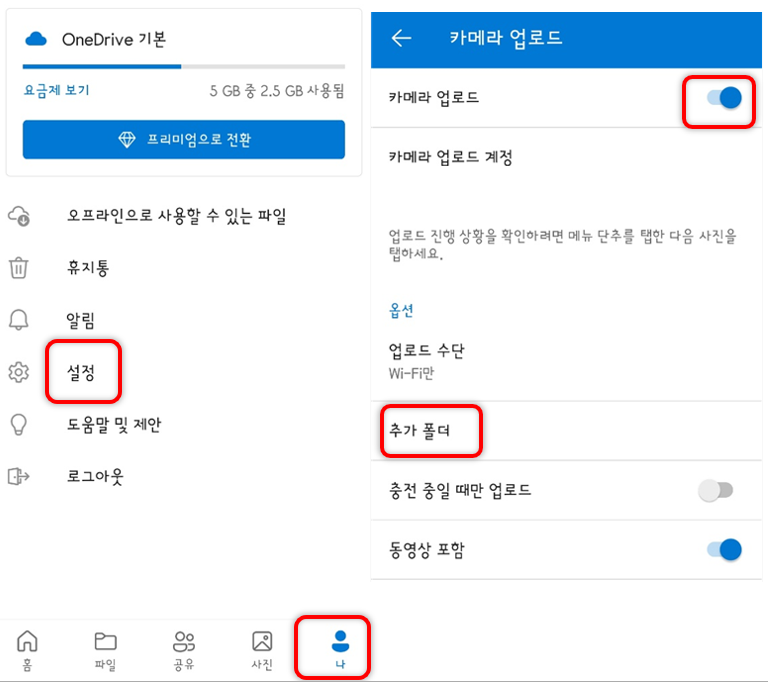This screenshot has height=682, width=768.
Task: Click the OneDrive cloud logo icon
Action: (36, 39)
